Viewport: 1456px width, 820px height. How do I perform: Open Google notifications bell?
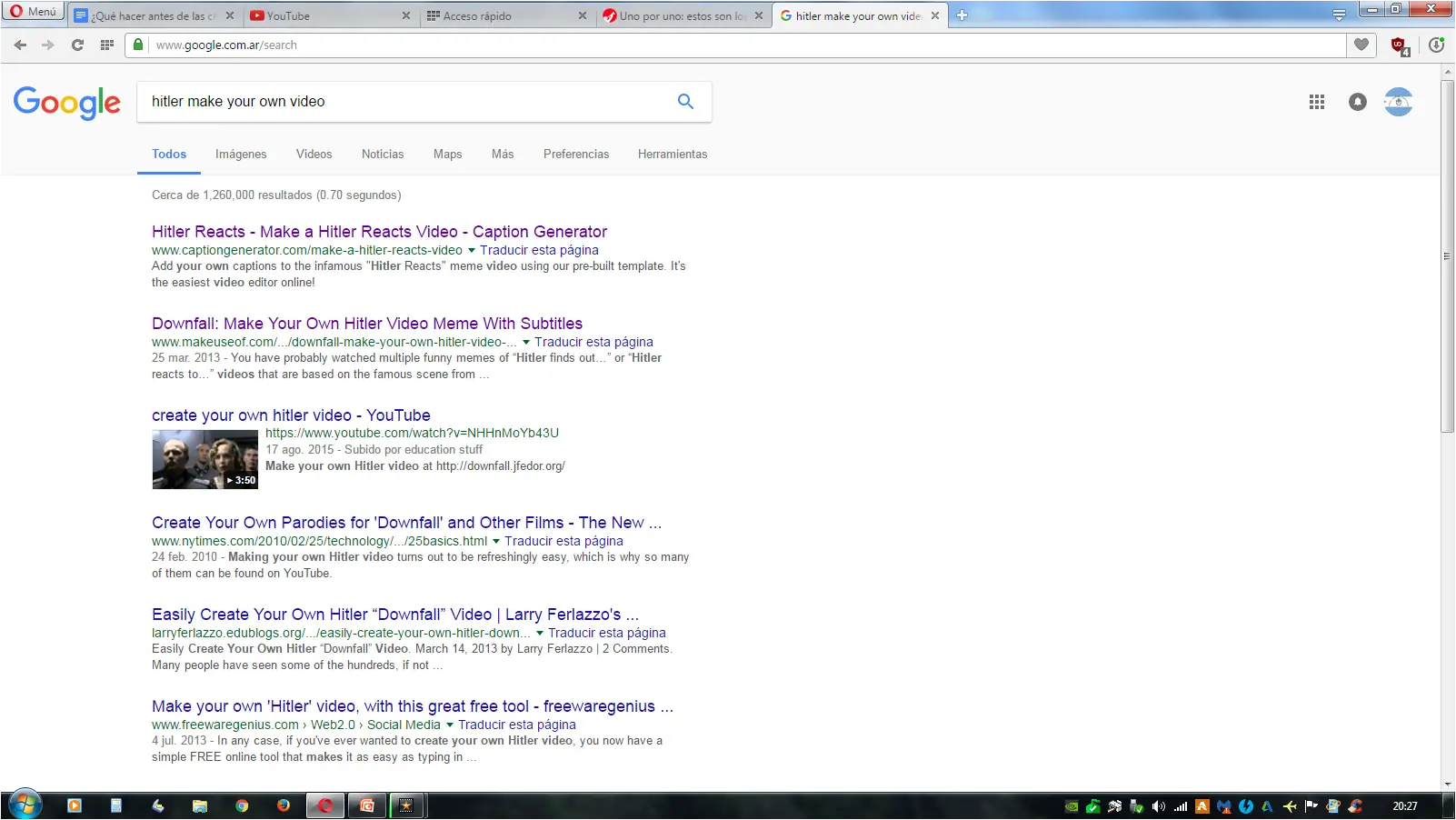(1357, 102)
